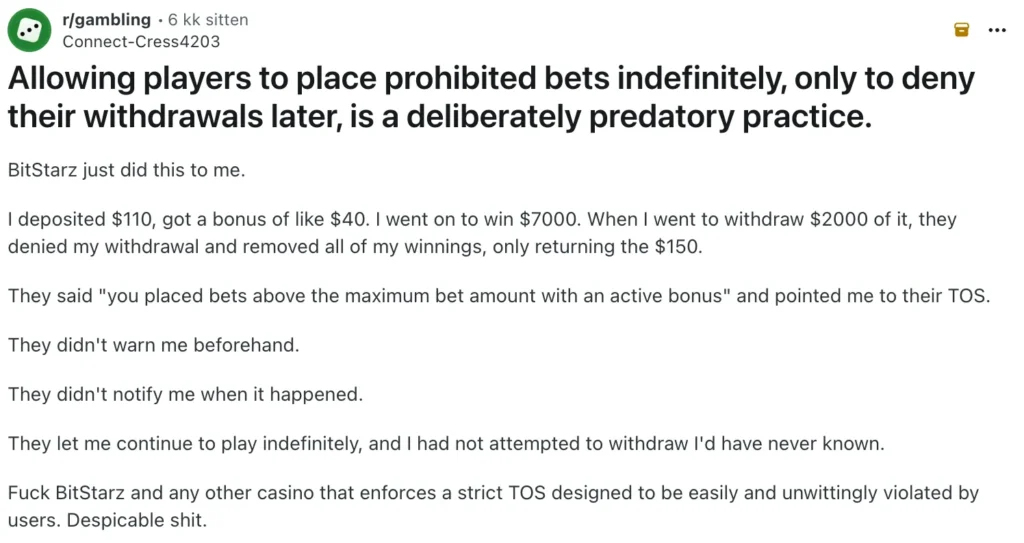Click 'pointed me to their TOS' text

click(882, 296)
